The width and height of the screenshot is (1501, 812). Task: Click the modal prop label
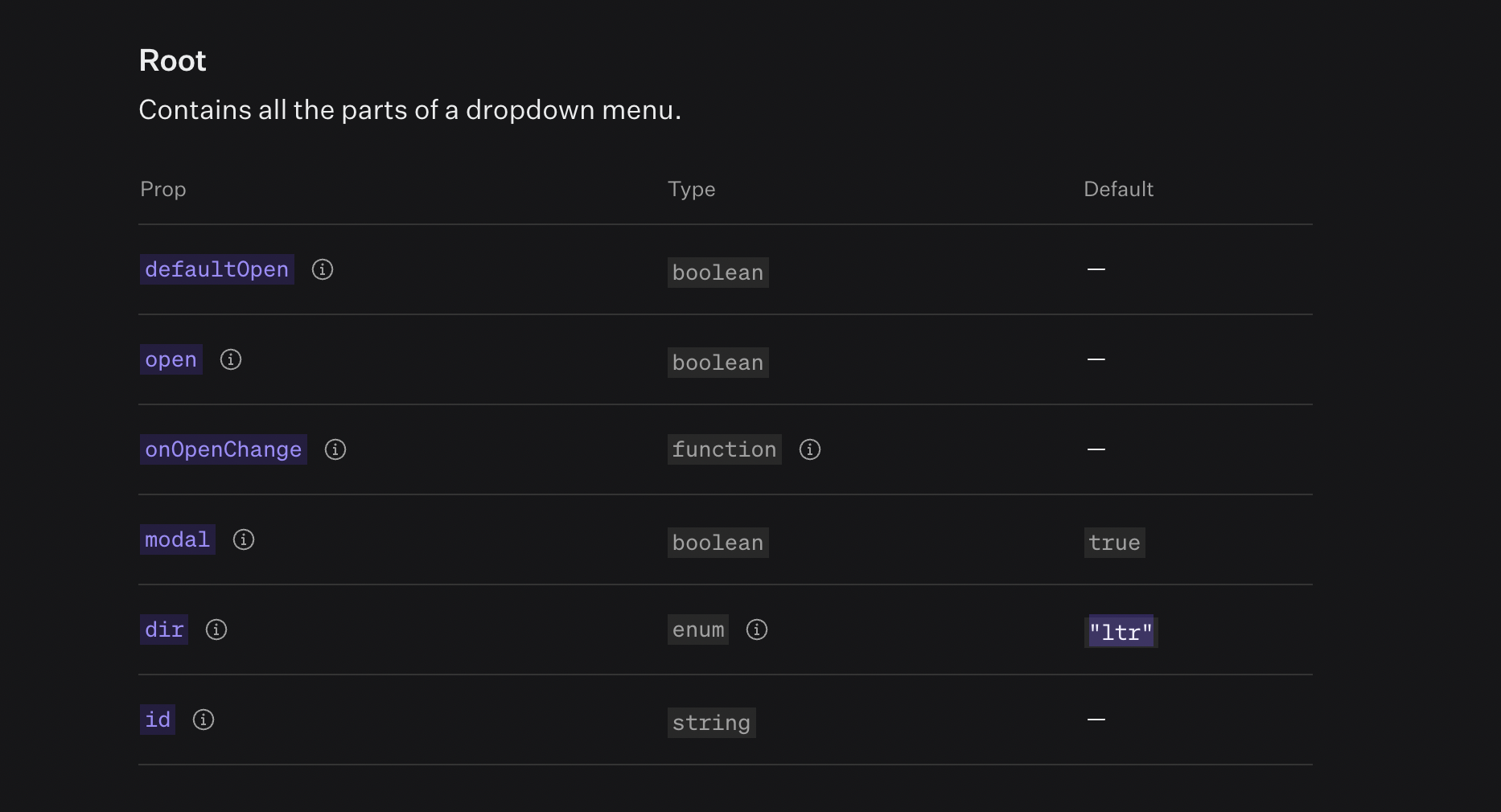(x=176, y=539)
